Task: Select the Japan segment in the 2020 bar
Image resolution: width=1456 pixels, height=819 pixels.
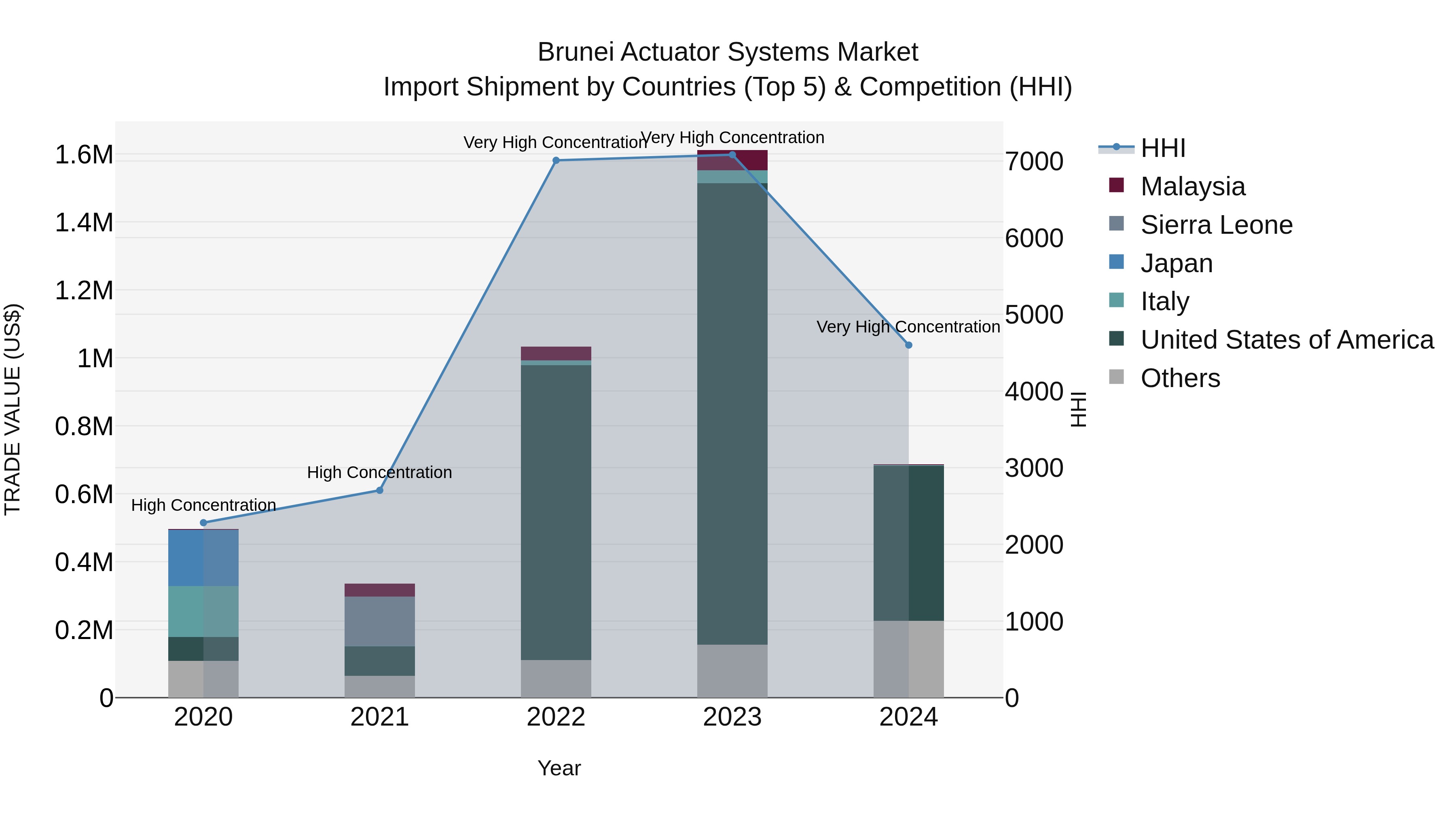Action: (203, 558)
